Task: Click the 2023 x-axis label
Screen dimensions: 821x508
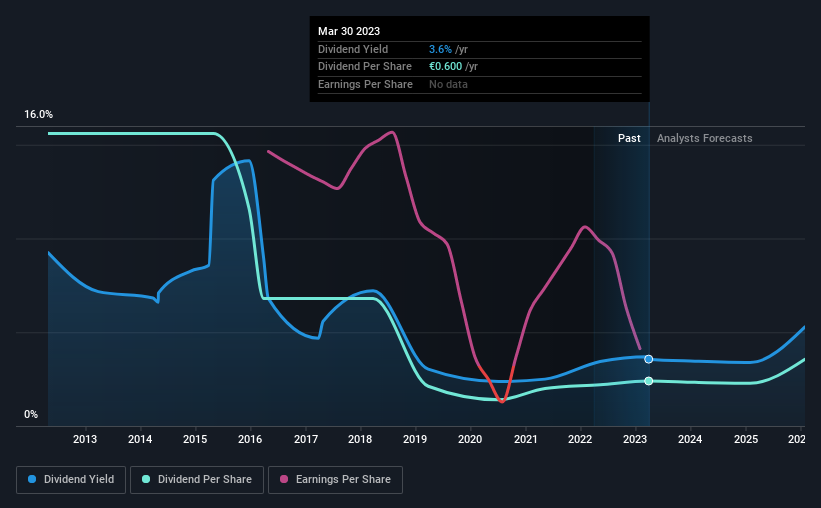Action: coord(635,439)
